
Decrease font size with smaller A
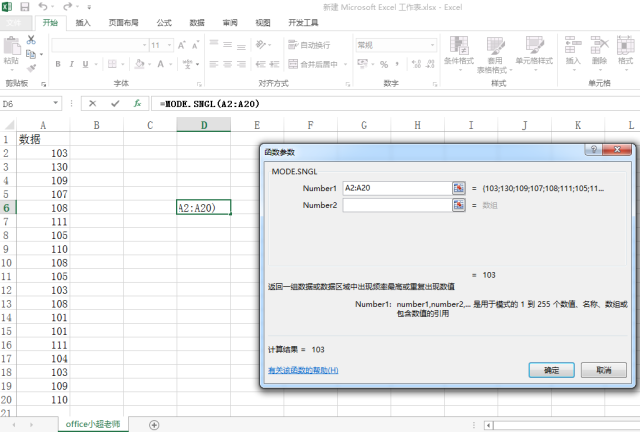click(x=195, y=45)
